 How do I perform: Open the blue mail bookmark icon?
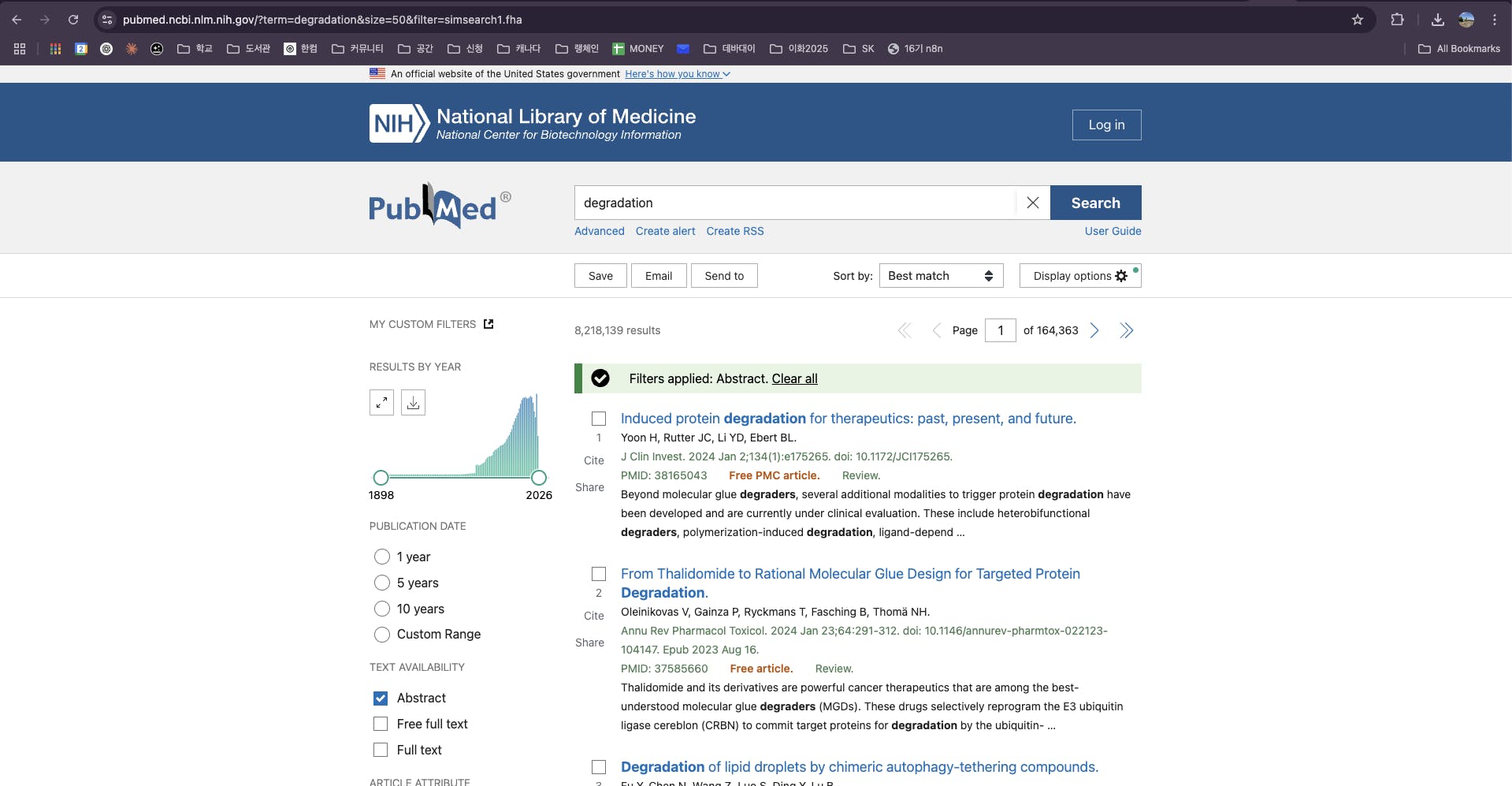(683, 49)
